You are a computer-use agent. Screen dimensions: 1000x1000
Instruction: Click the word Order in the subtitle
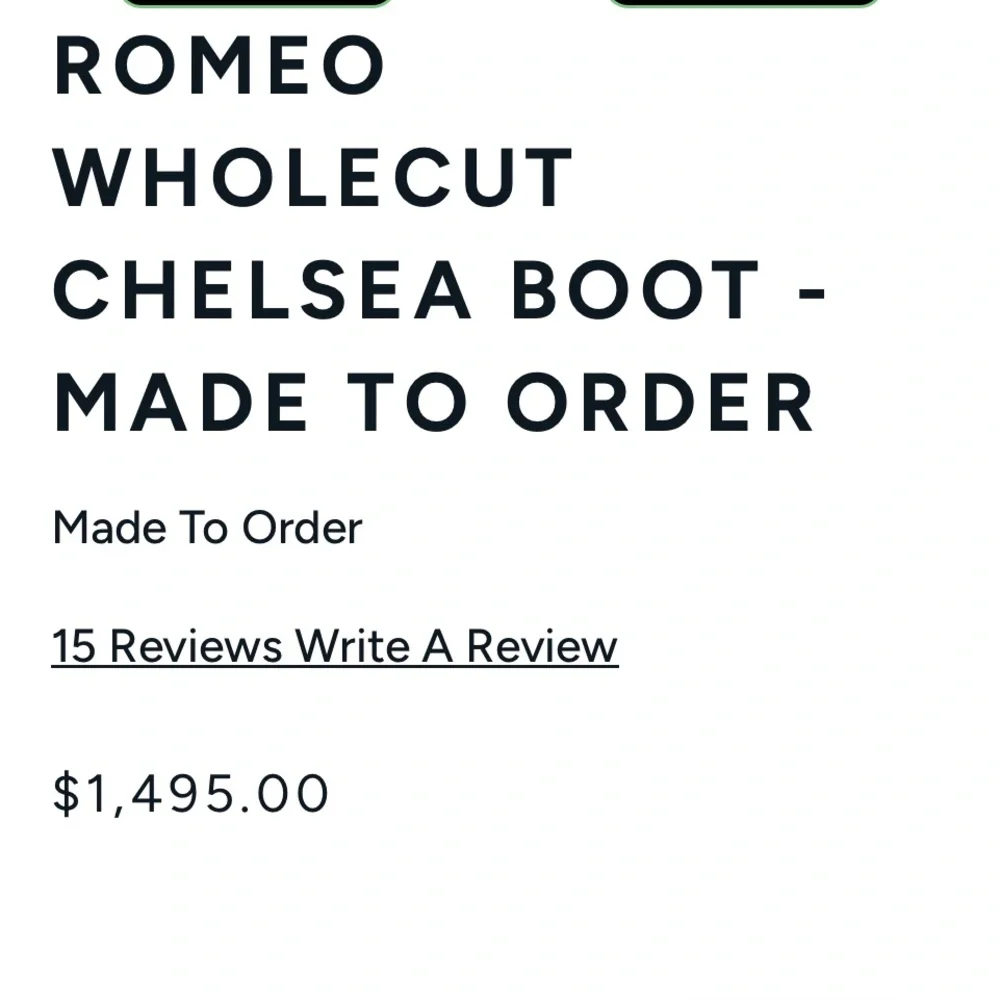click(x=302, y=527)
